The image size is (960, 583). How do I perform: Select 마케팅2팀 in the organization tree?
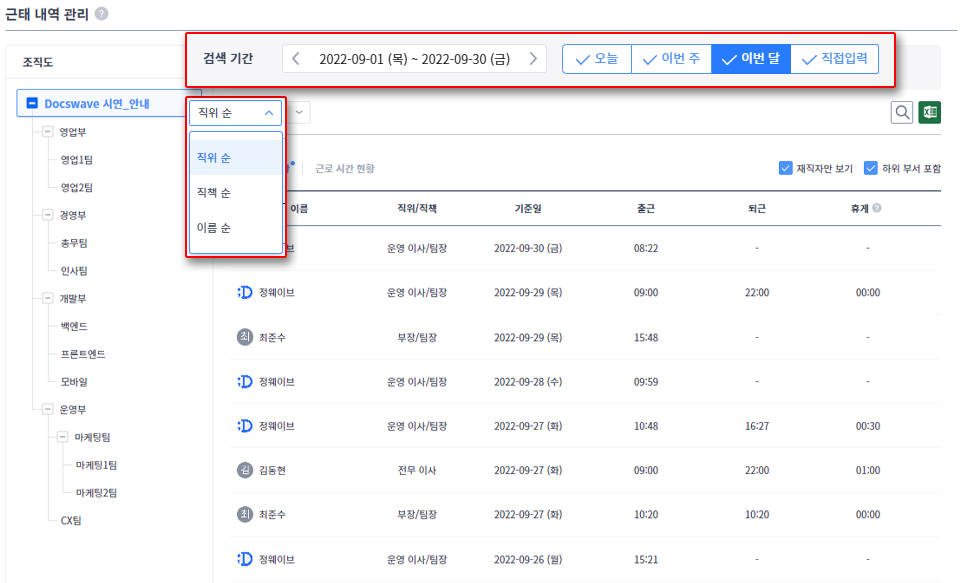click(x=96, y=492)
